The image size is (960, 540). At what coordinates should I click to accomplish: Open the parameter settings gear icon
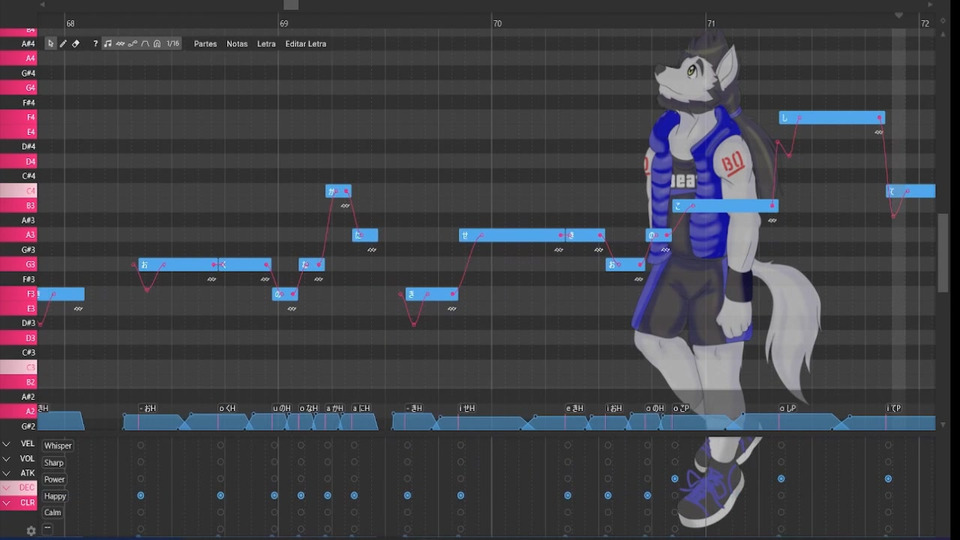[31, 531]
